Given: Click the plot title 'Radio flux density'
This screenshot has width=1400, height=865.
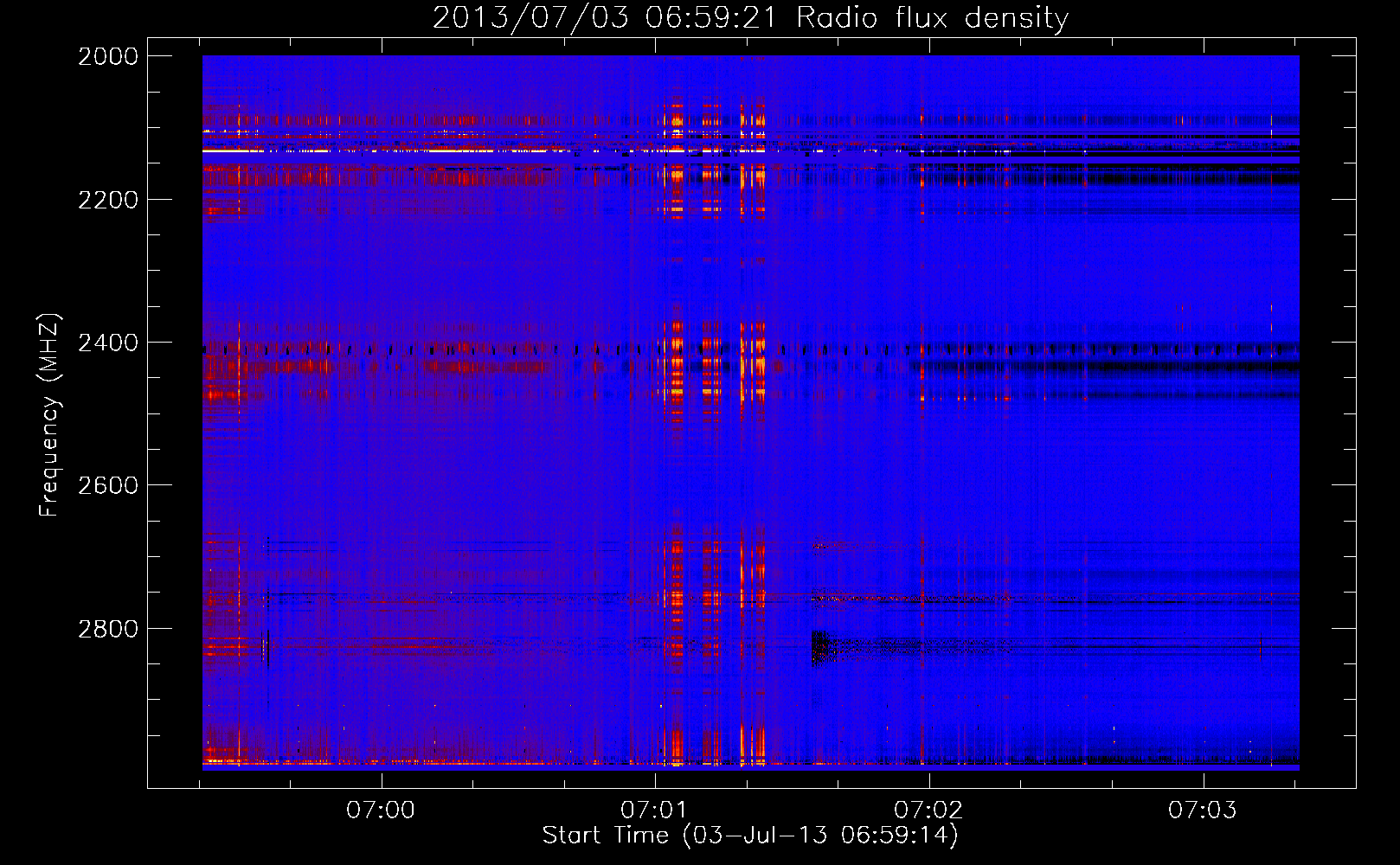Looking at the screenshot, I should point(932,18).
